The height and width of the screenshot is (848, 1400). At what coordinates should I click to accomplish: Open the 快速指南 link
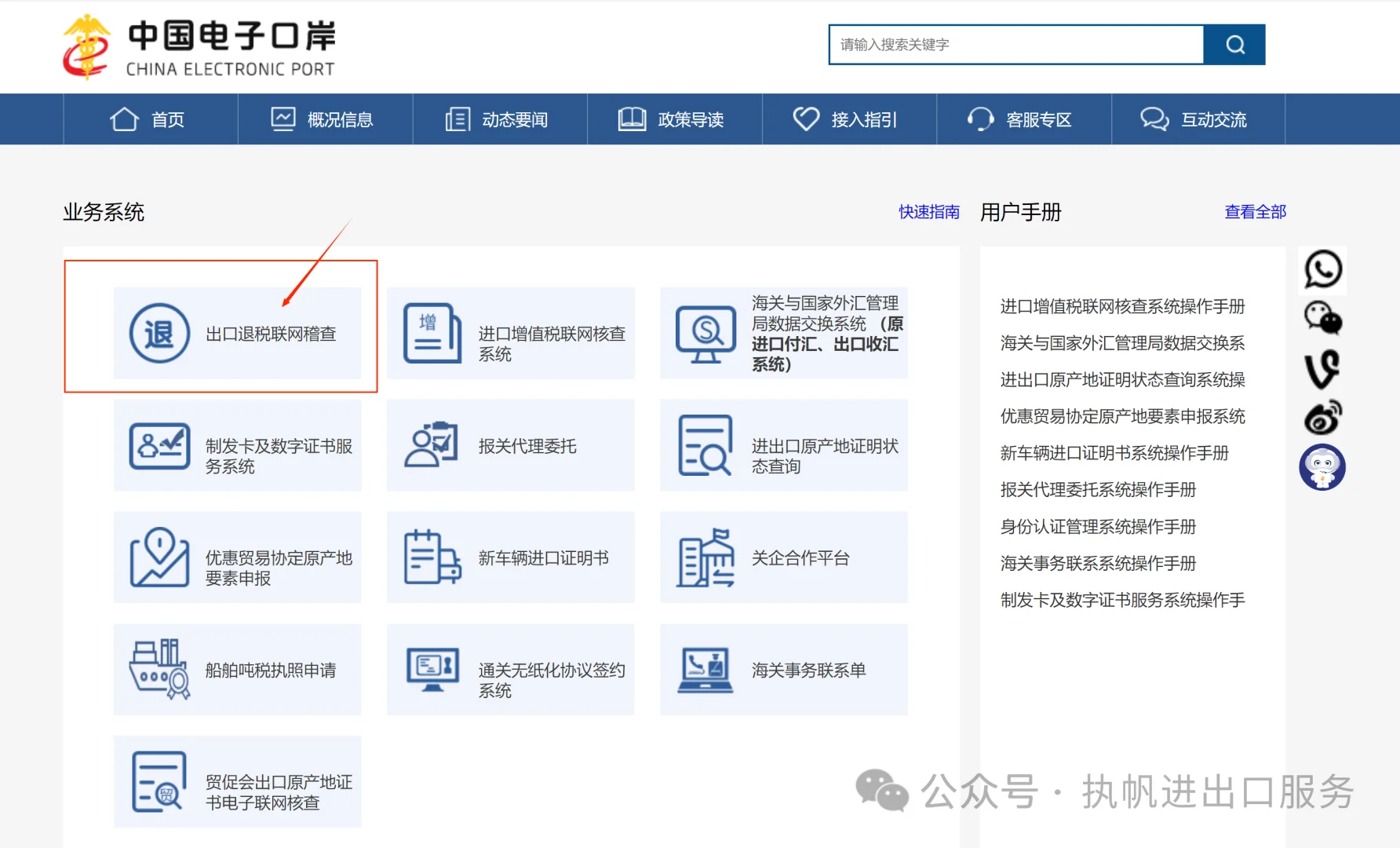[929, 211]
